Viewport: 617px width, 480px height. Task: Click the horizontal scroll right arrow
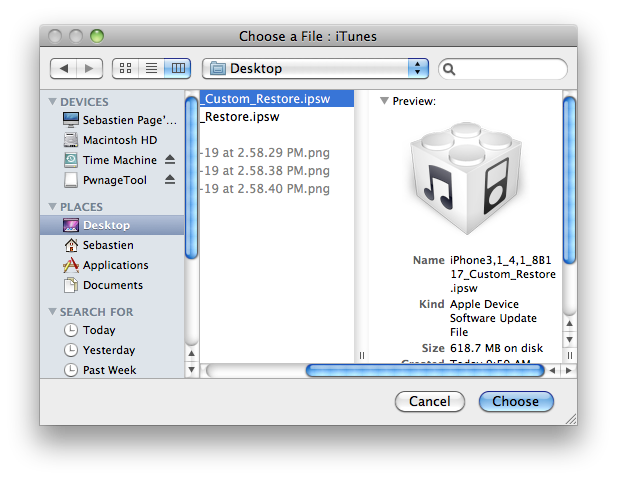point(569,370)
